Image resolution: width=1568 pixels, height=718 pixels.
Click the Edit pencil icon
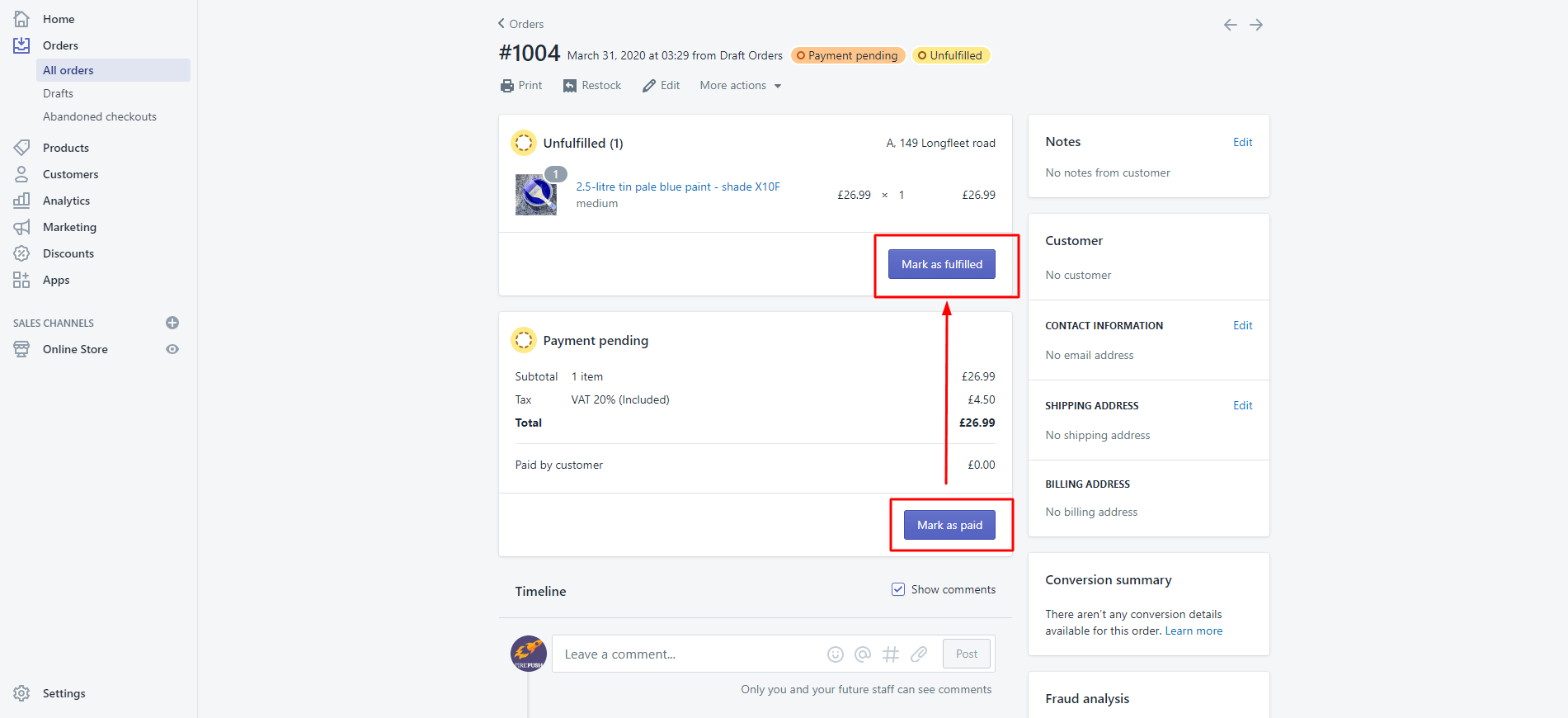coord(649,86)
